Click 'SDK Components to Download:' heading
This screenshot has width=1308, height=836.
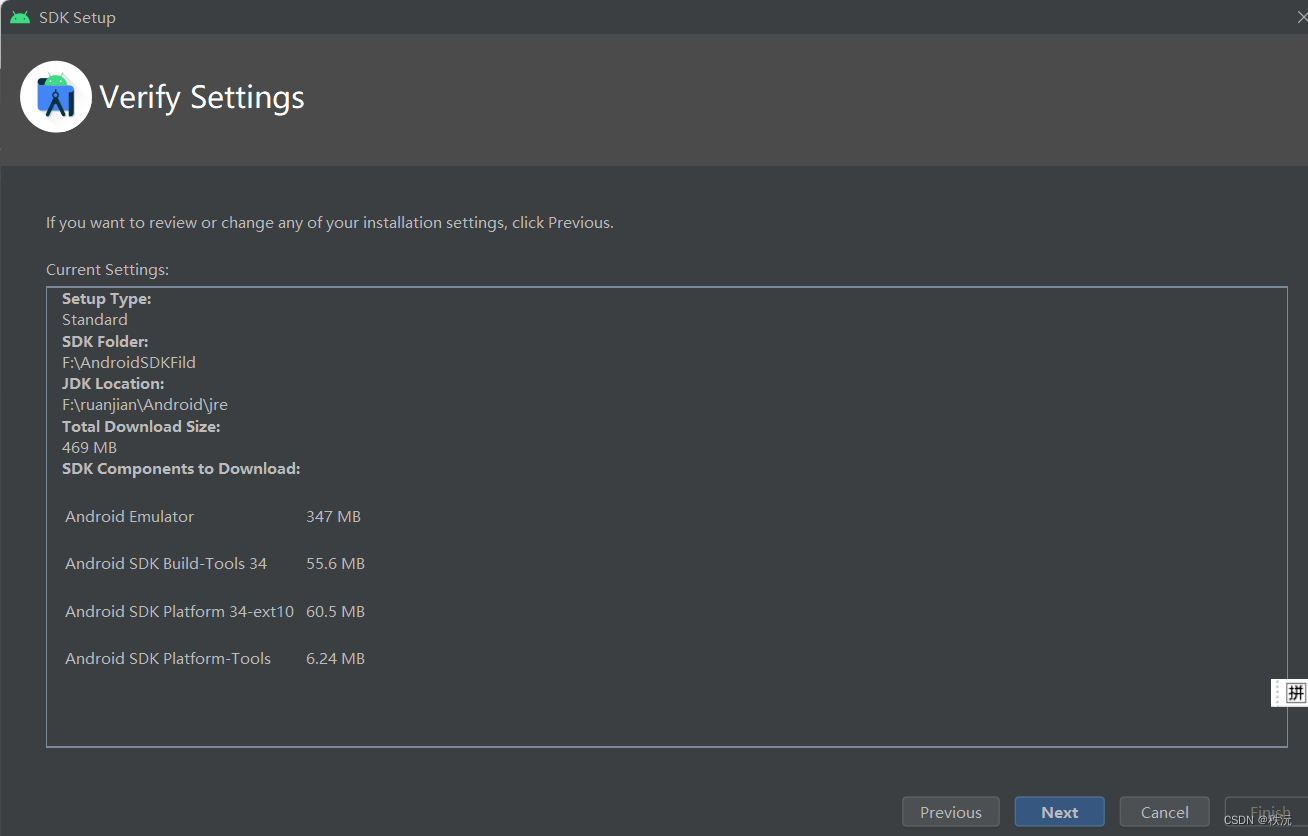click(x=181, y=469)
